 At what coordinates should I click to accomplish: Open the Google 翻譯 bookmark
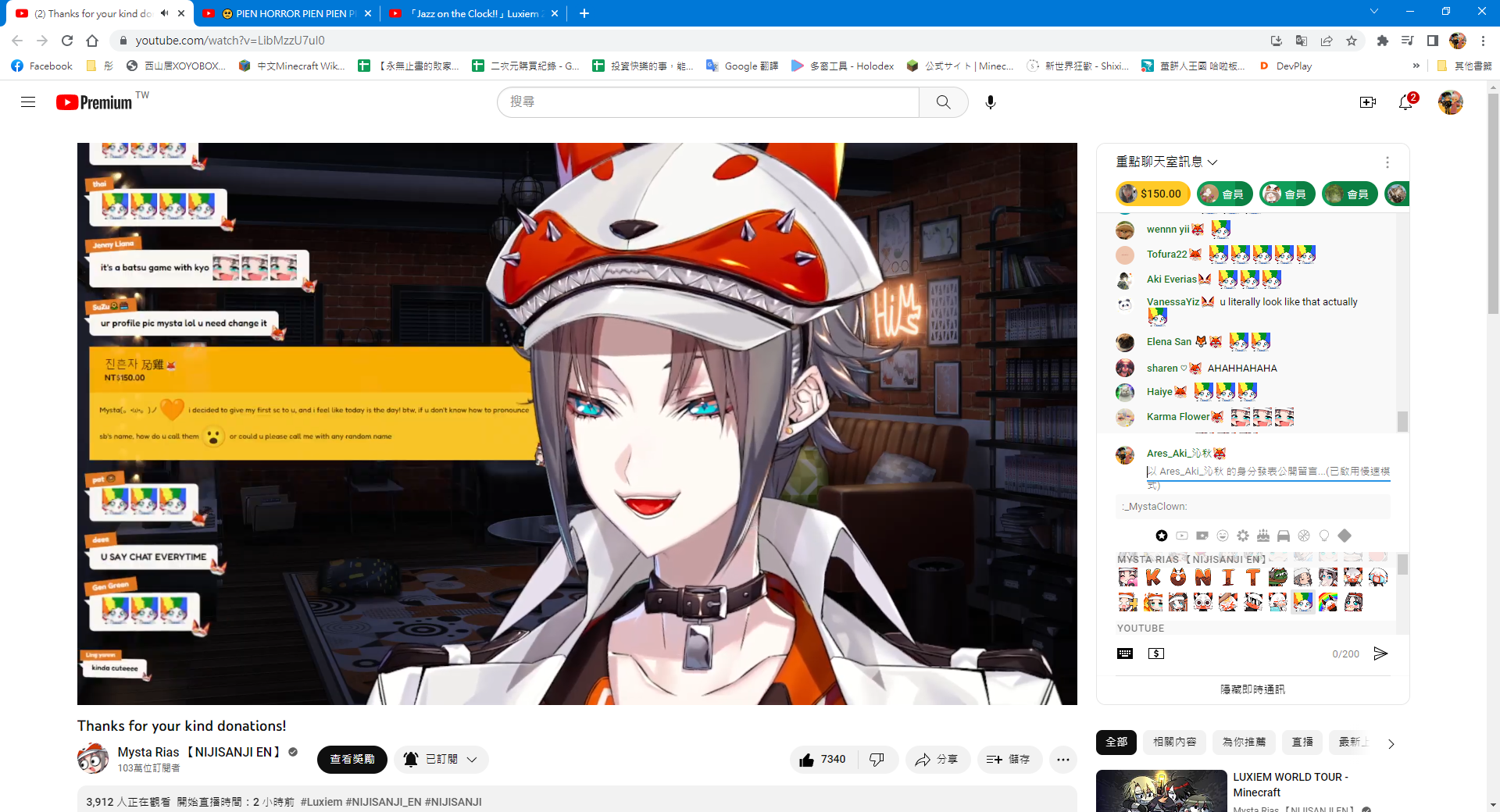point(742,66)
